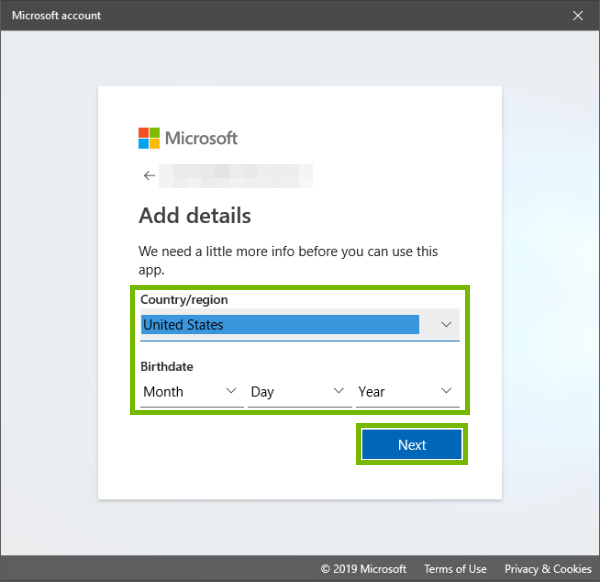Open the birthdate Day dropdown
The image size is (600, 582).
tap(300, 392)
